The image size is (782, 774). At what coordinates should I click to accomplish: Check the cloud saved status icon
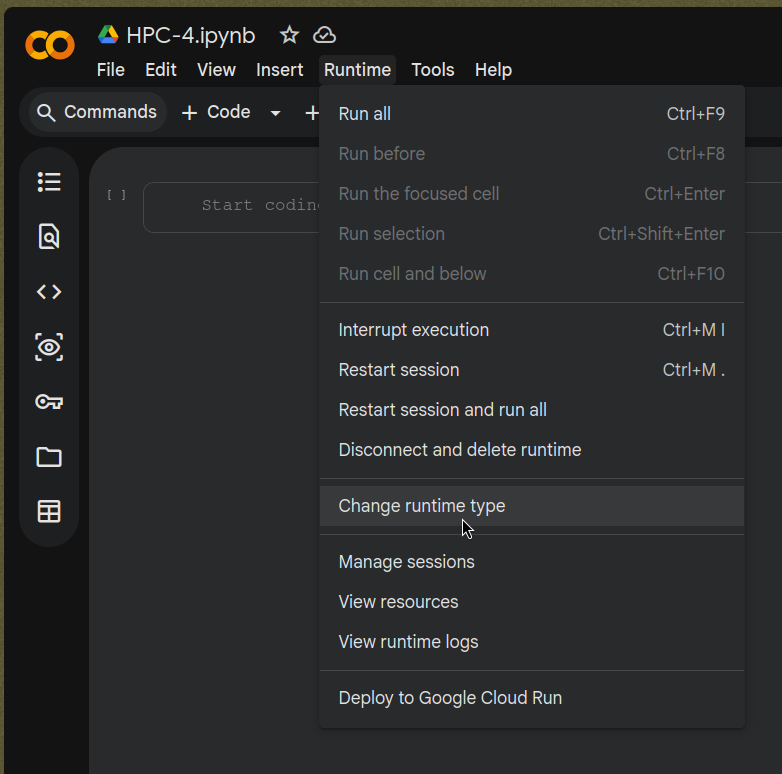pos(324,35)
